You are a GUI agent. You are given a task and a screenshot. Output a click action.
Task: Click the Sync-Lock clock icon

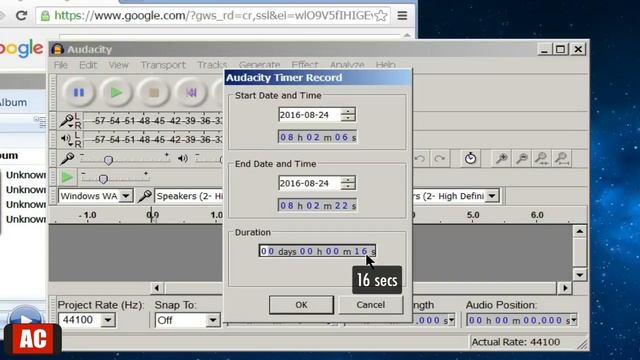pos(470,158)
